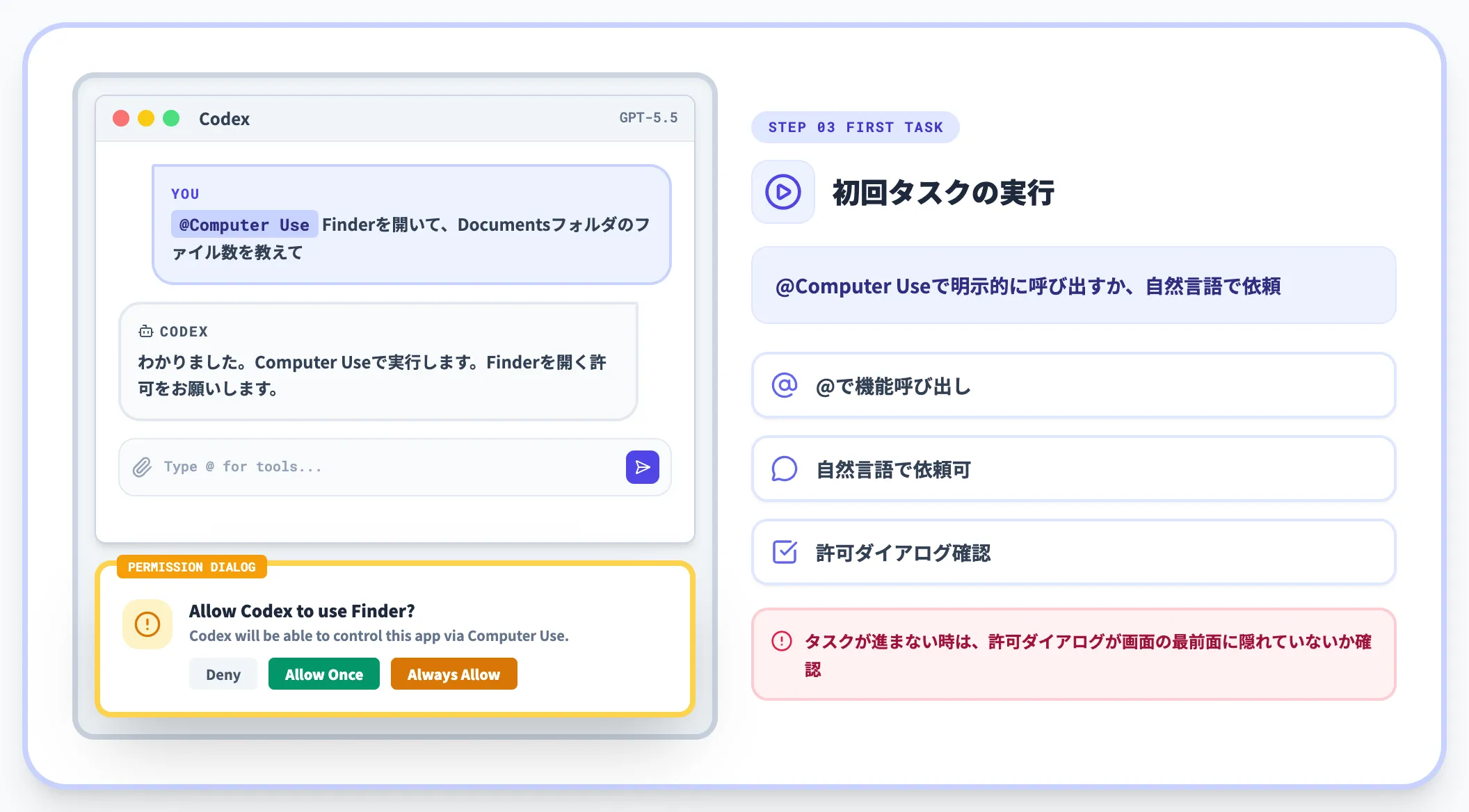Click the @ icon in @で機能呼び出し row
This screenshot has width=1469, height=812.
point(785,385)
